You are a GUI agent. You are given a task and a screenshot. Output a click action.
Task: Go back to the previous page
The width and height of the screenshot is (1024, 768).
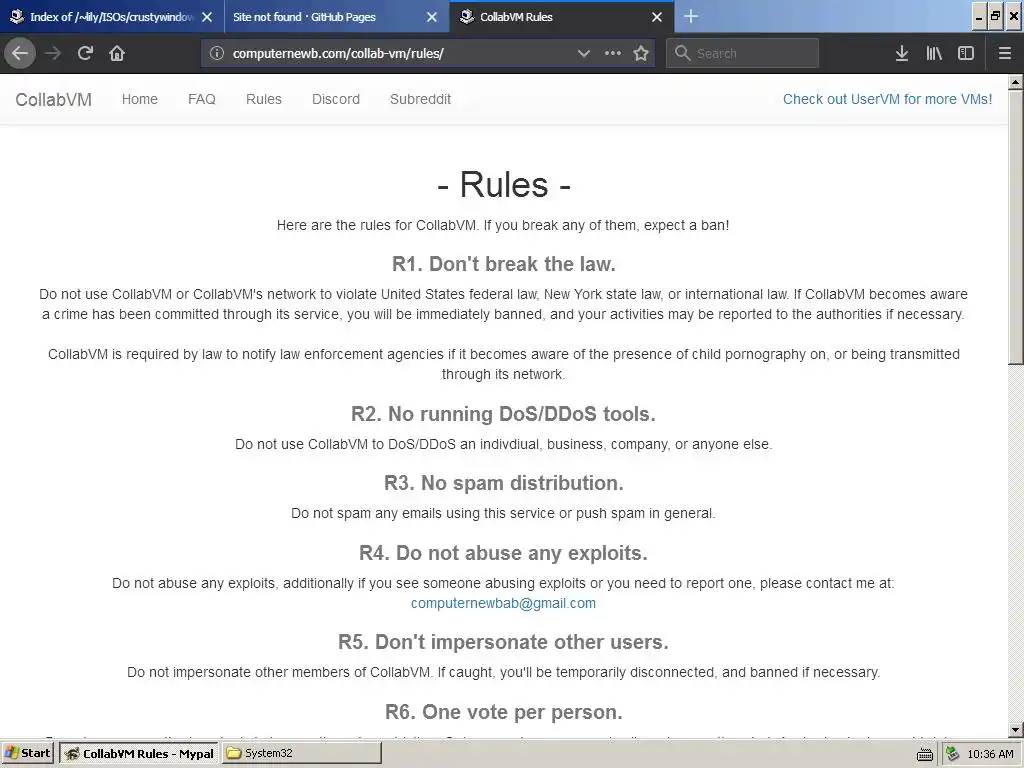point(20,53)
